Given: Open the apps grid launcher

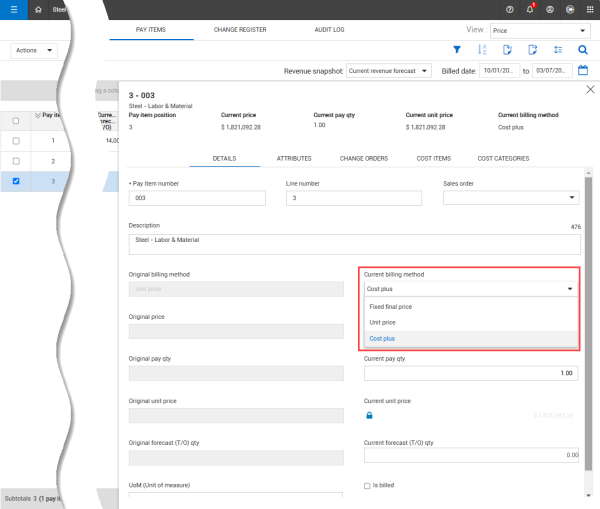Looking at the screenshot, I should pyautogui.click(x=587, y=9).
